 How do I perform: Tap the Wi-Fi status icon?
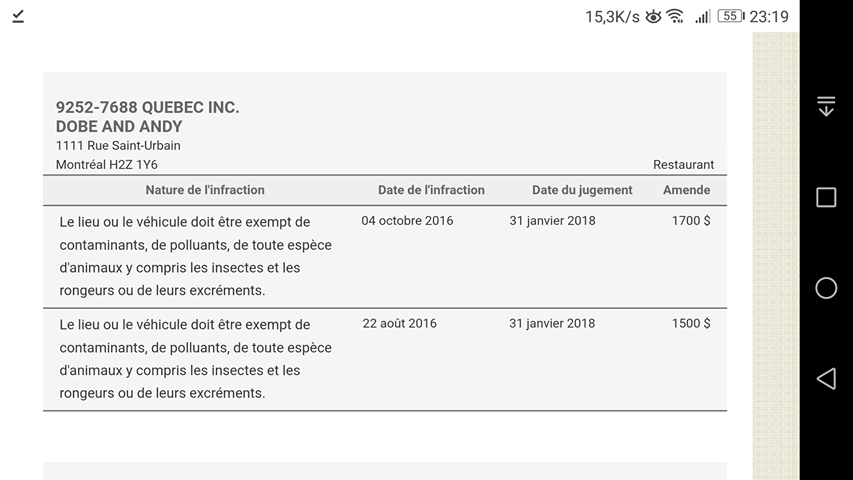(x=675, y=16)
